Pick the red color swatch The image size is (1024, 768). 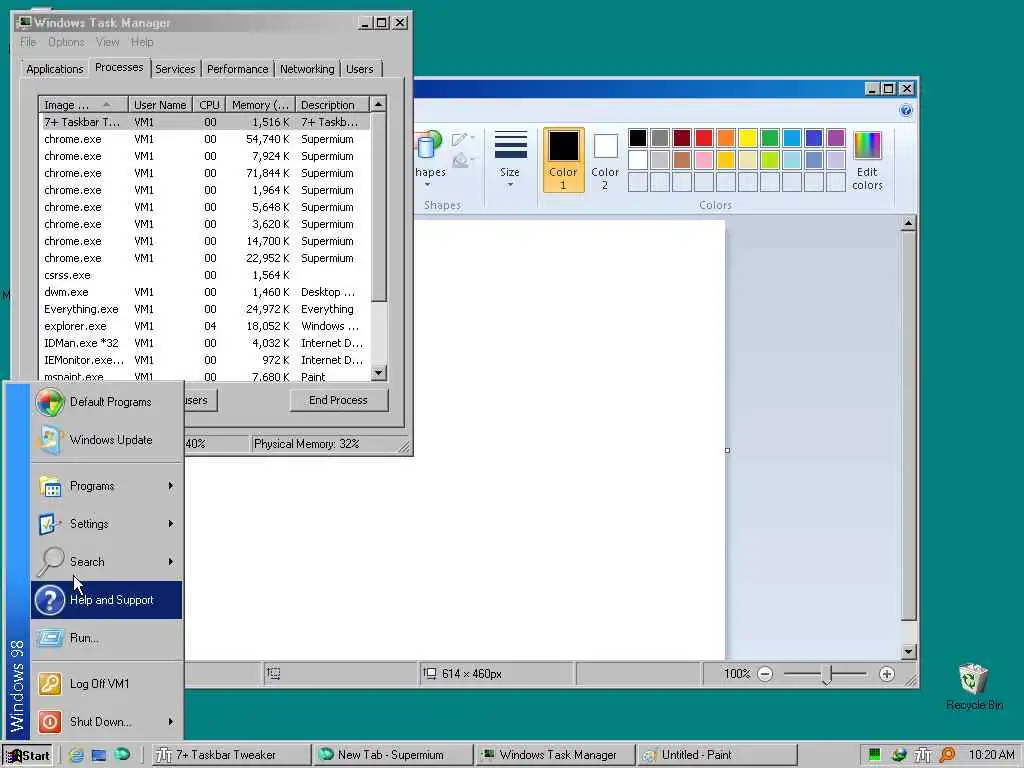[x=704, y=138]
